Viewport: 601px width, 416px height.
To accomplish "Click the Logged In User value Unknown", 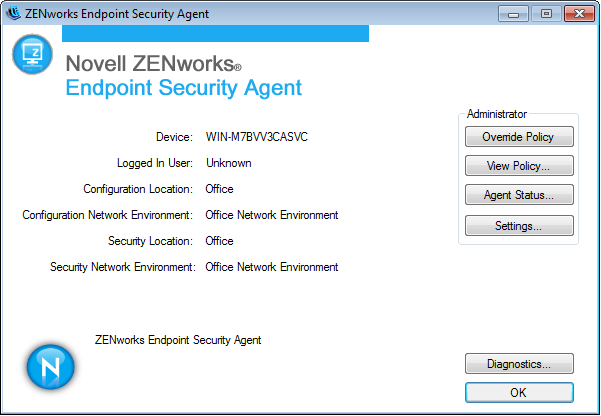I will (228, 163).
